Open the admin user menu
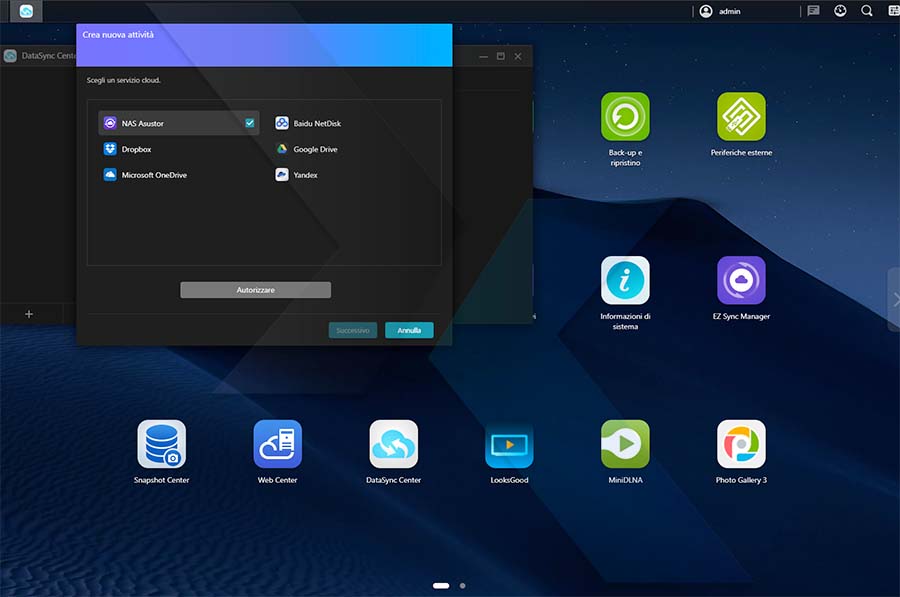900x597 pixels. [x=721, y=11]
